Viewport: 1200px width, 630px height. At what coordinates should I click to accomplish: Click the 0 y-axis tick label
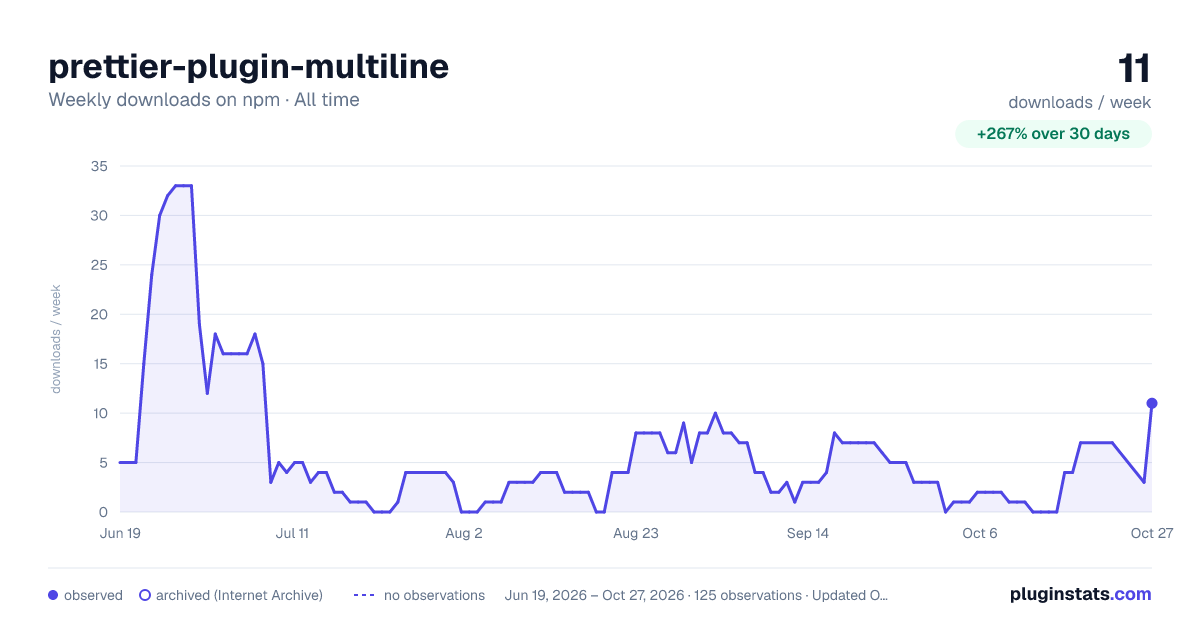click(103, 512)
